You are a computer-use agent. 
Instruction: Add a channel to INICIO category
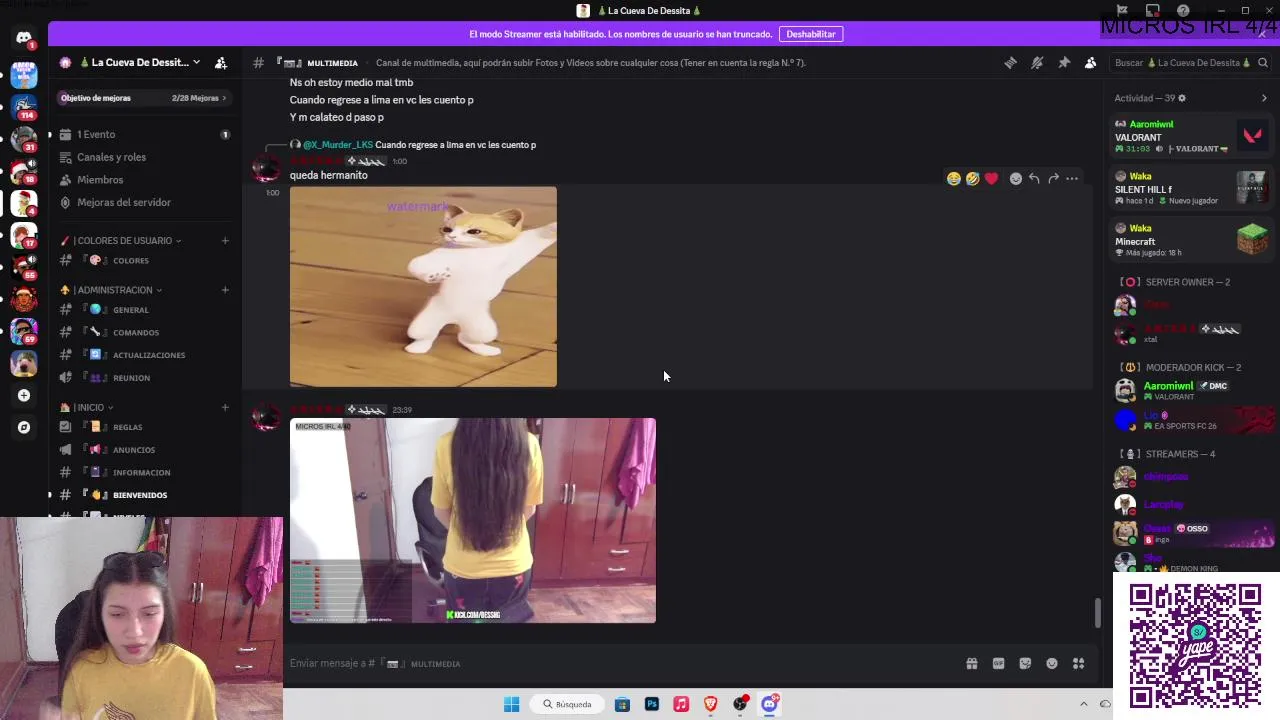(225, 407)
